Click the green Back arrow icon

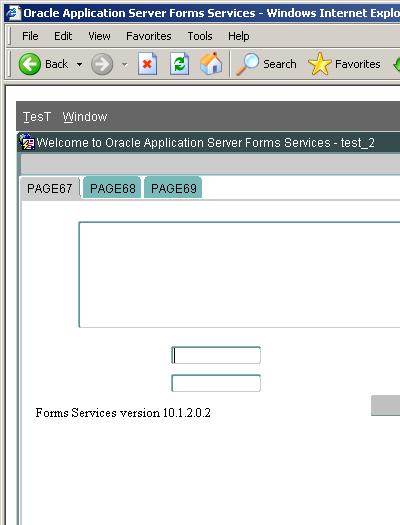pyautogui.click(x=29, y=64)
